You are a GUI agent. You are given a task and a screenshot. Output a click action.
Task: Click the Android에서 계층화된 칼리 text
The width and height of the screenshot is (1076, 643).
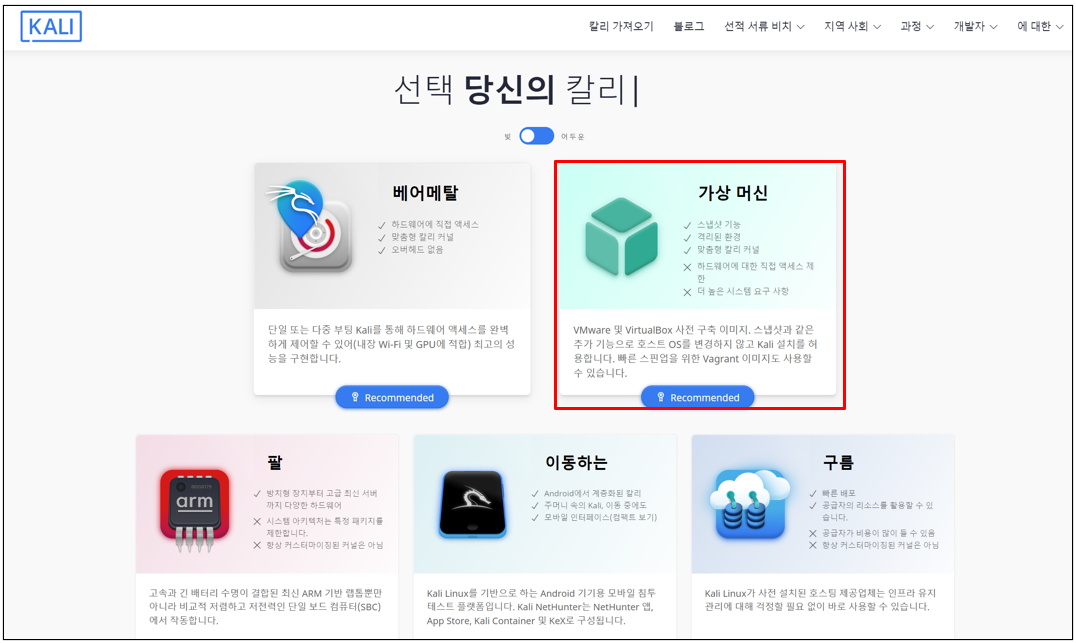pos(592,493)
